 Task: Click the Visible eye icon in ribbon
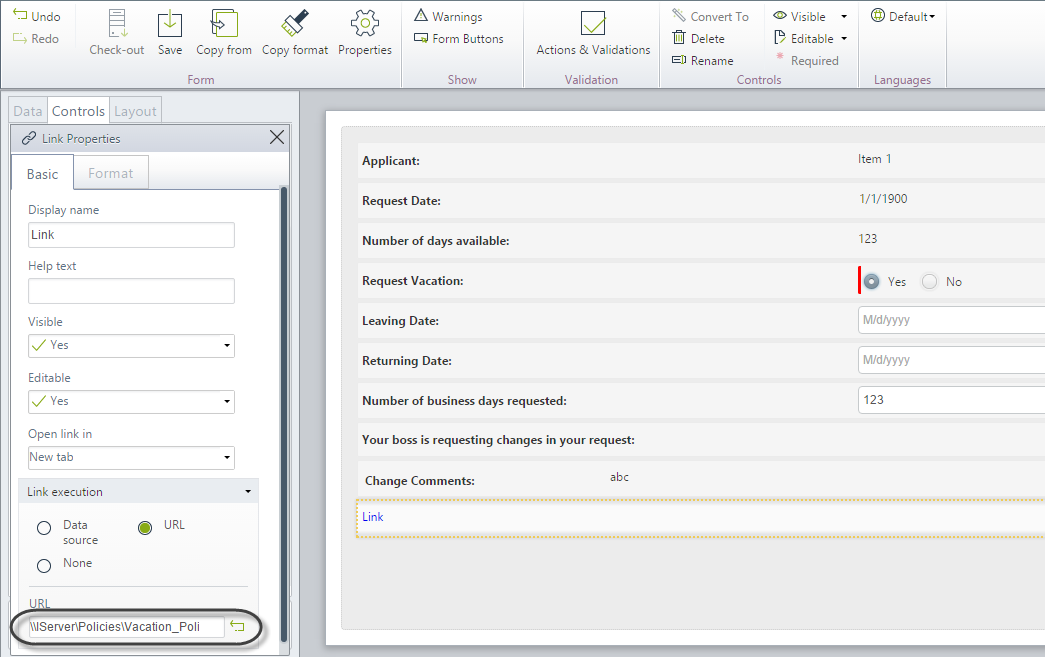click(780, 15)
